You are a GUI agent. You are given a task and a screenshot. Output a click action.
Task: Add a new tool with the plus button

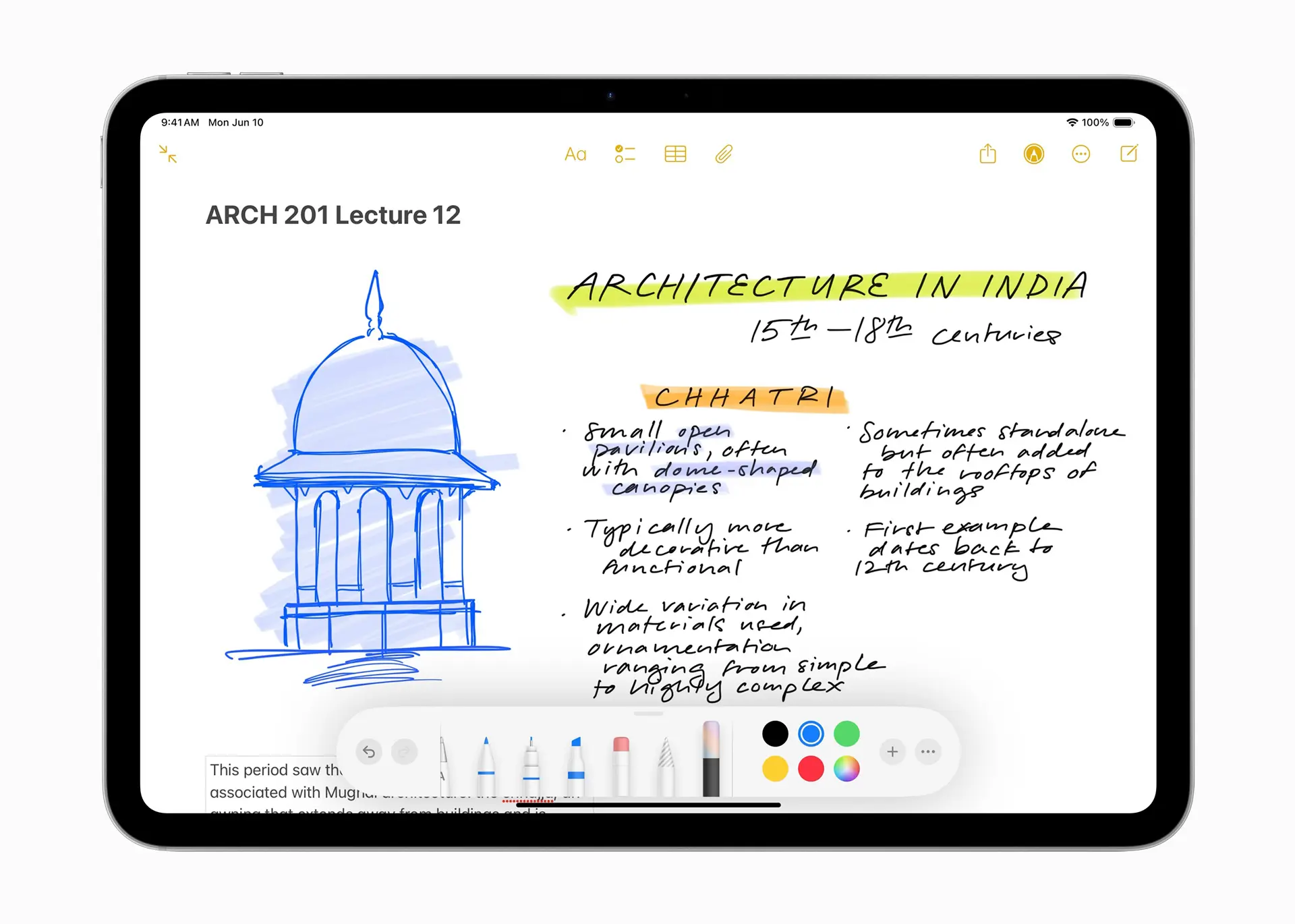(892, 751)
